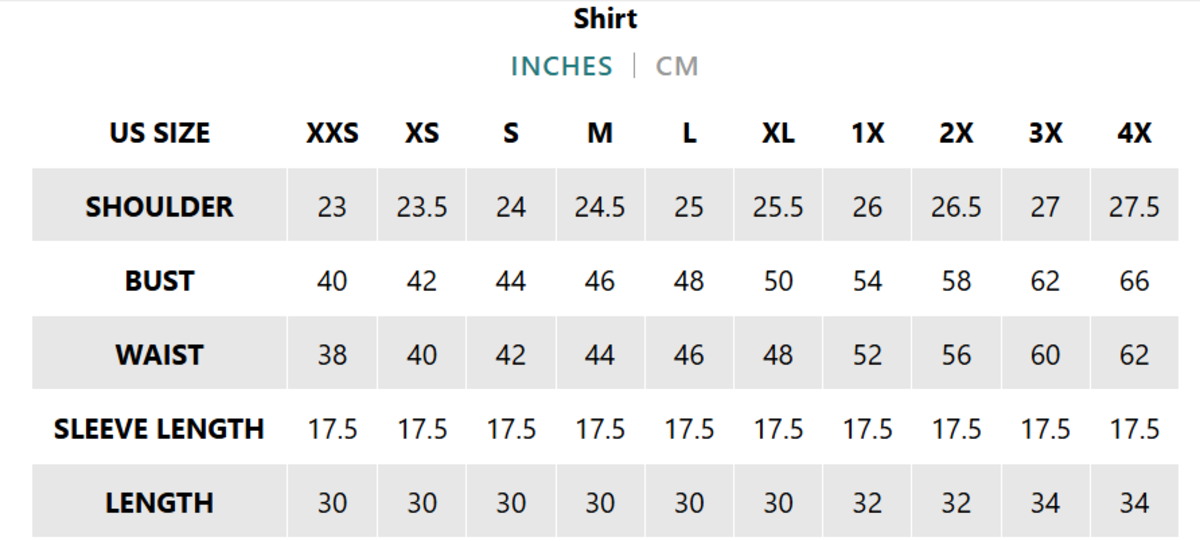The image size is (1200, 541).
Task: Select the XS size column header
Action: click(422, 134)
